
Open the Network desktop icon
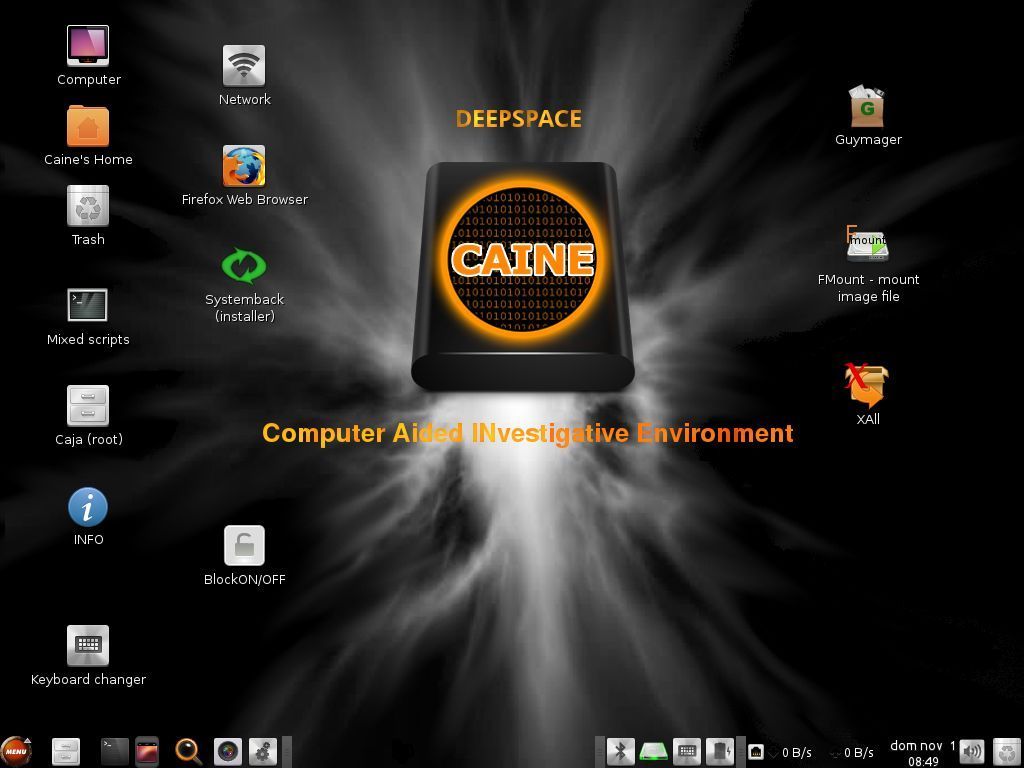click(x=244, y=66)
